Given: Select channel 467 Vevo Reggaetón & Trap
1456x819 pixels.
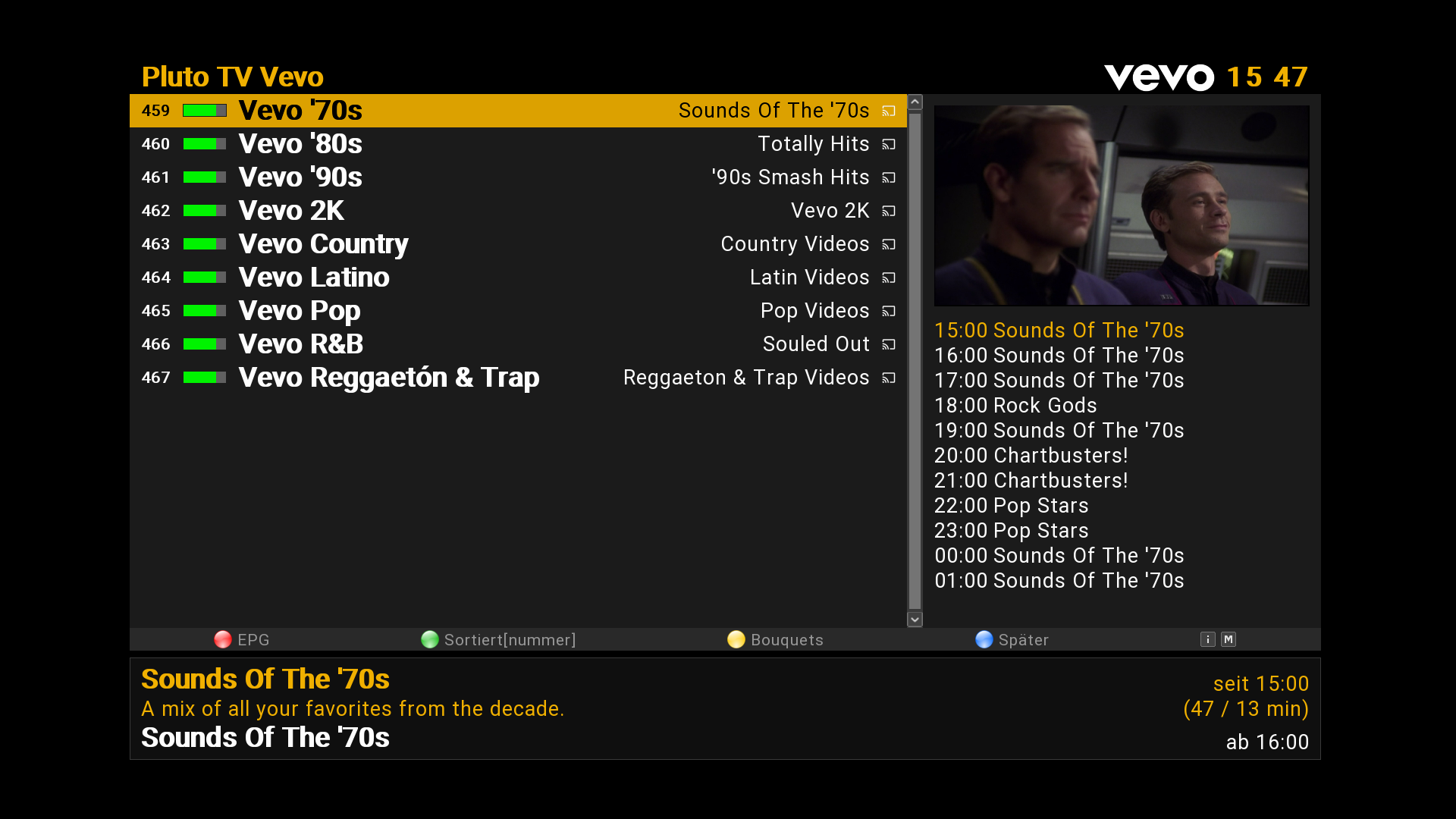Looking at the screenshot, I should pos(518,378).
